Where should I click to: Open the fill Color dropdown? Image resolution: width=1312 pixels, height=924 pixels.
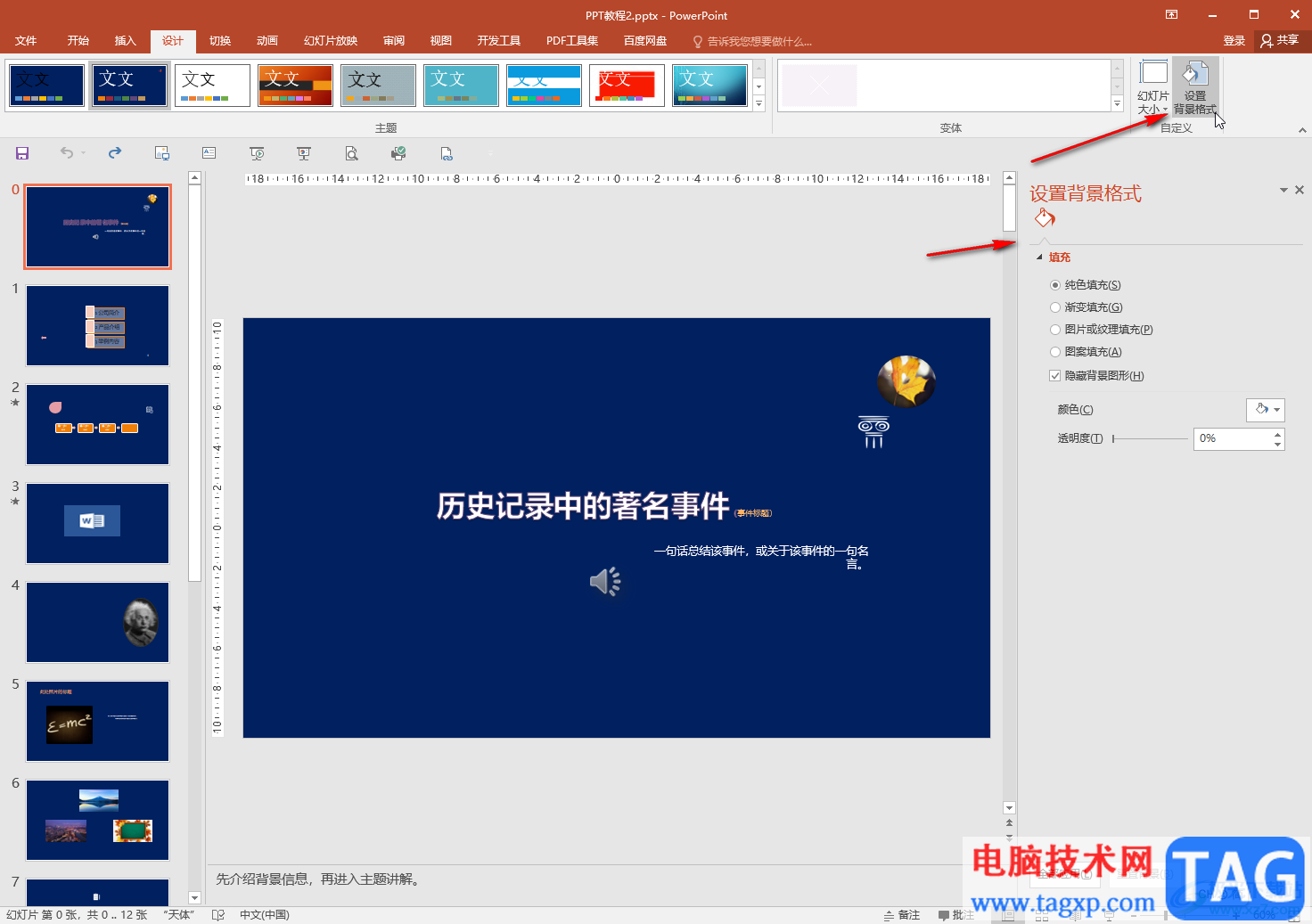(x=1265, y=410)
